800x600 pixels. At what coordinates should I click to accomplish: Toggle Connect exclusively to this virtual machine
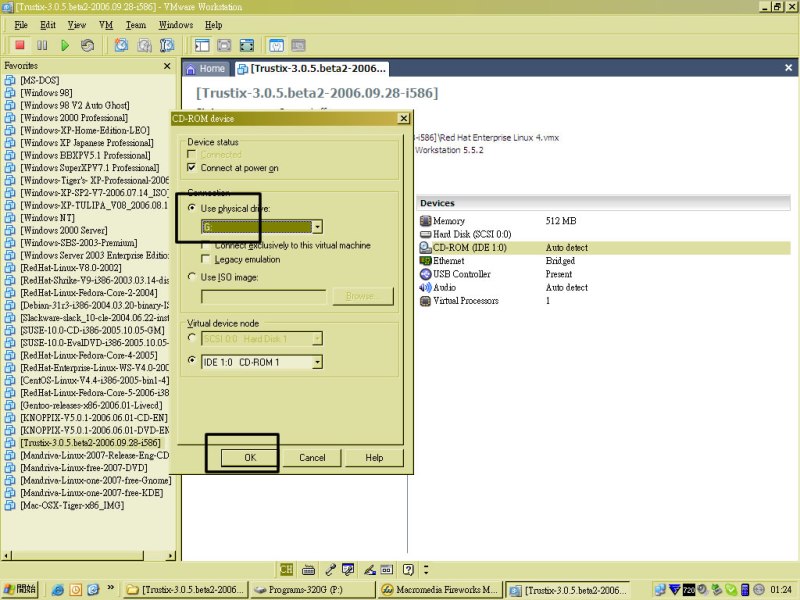coord(205,245)
